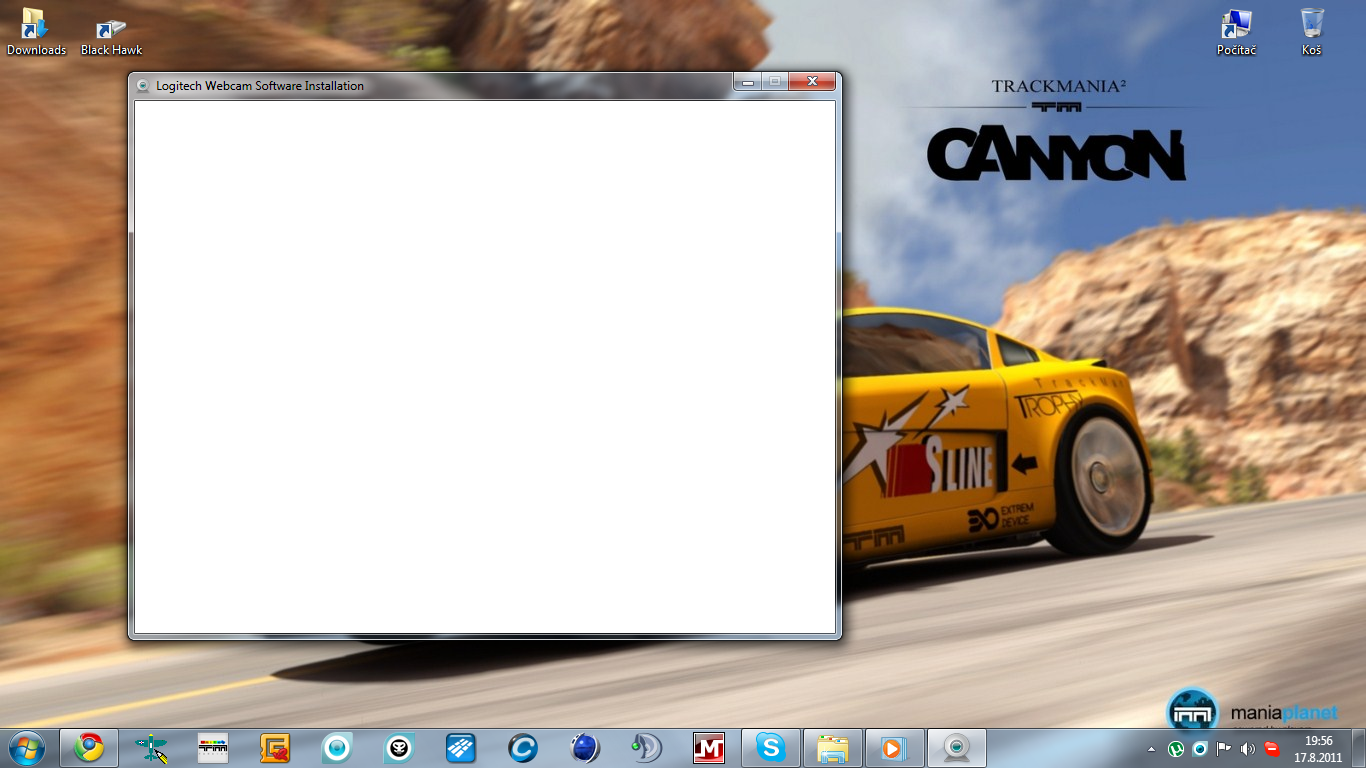The width and height of the screenshot is (1366, 768).
Task: Select the Downloads desktop shortcut
Action: 36,31
